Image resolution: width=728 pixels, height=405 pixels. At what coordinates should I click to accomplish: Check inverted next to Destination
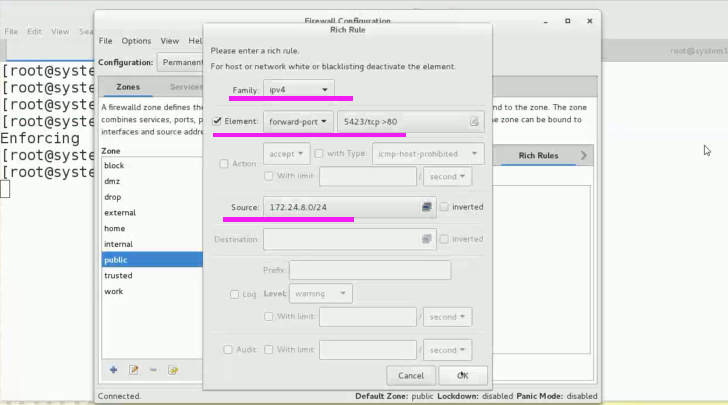tap(444, 239)
